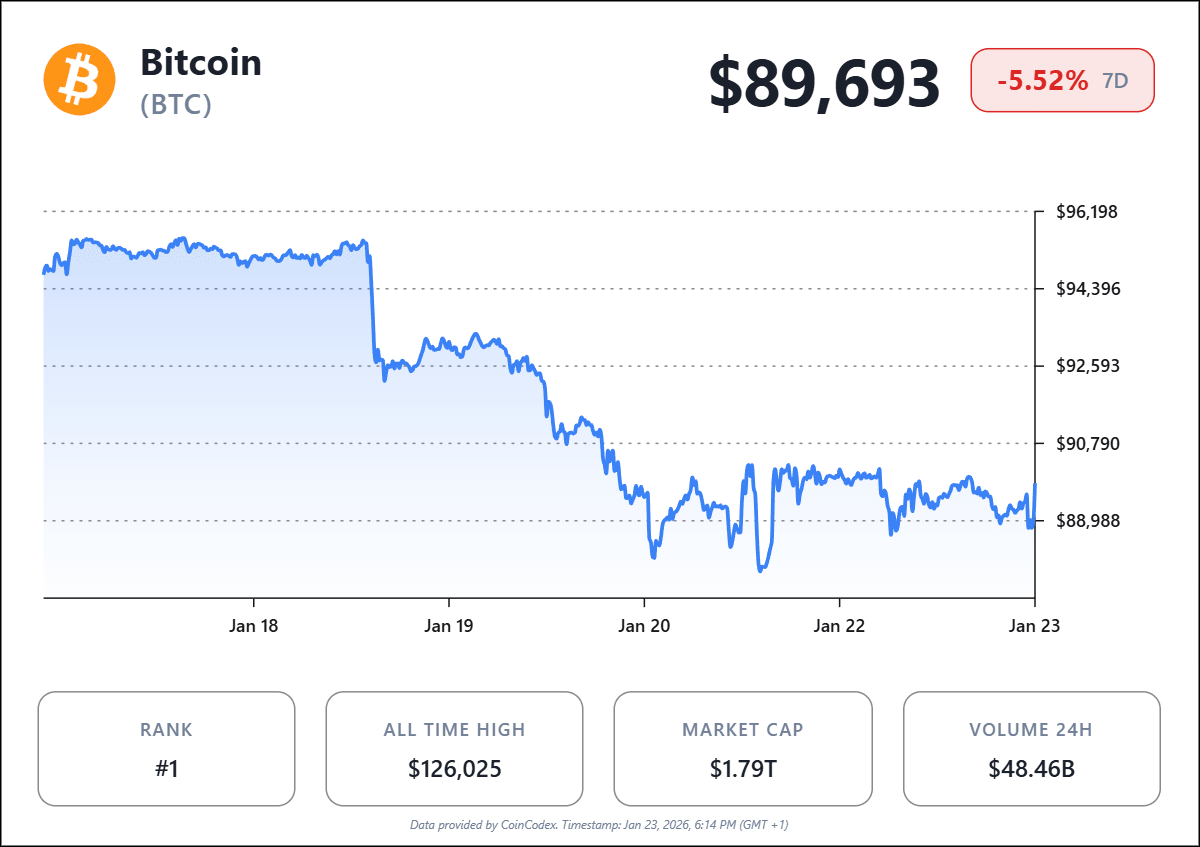The image size is (1200, 847).
Task: Click the $96,198 price axis label
Action: tap(1087, 212)
